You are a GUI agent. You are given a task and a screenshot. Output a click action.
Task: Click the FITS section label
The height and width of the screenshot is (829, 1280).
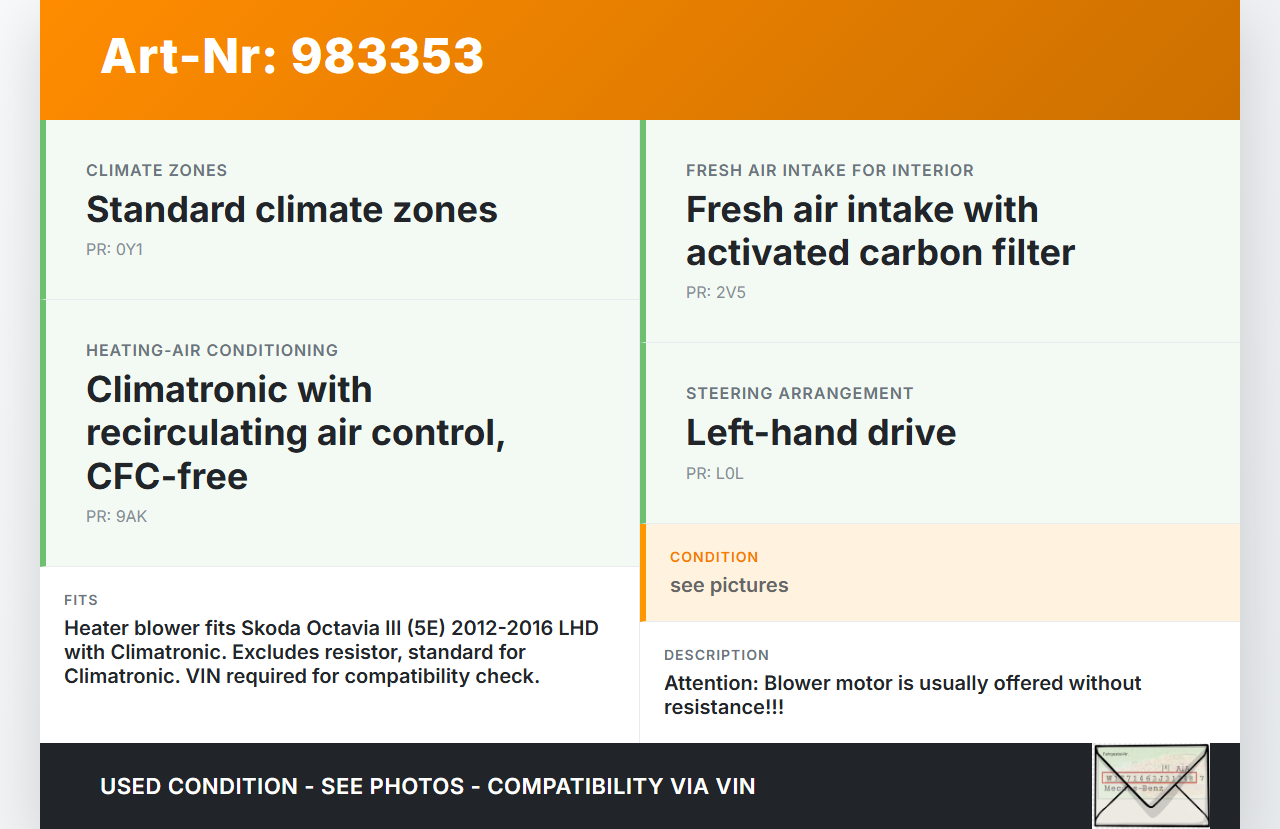(x=81, y=601)
